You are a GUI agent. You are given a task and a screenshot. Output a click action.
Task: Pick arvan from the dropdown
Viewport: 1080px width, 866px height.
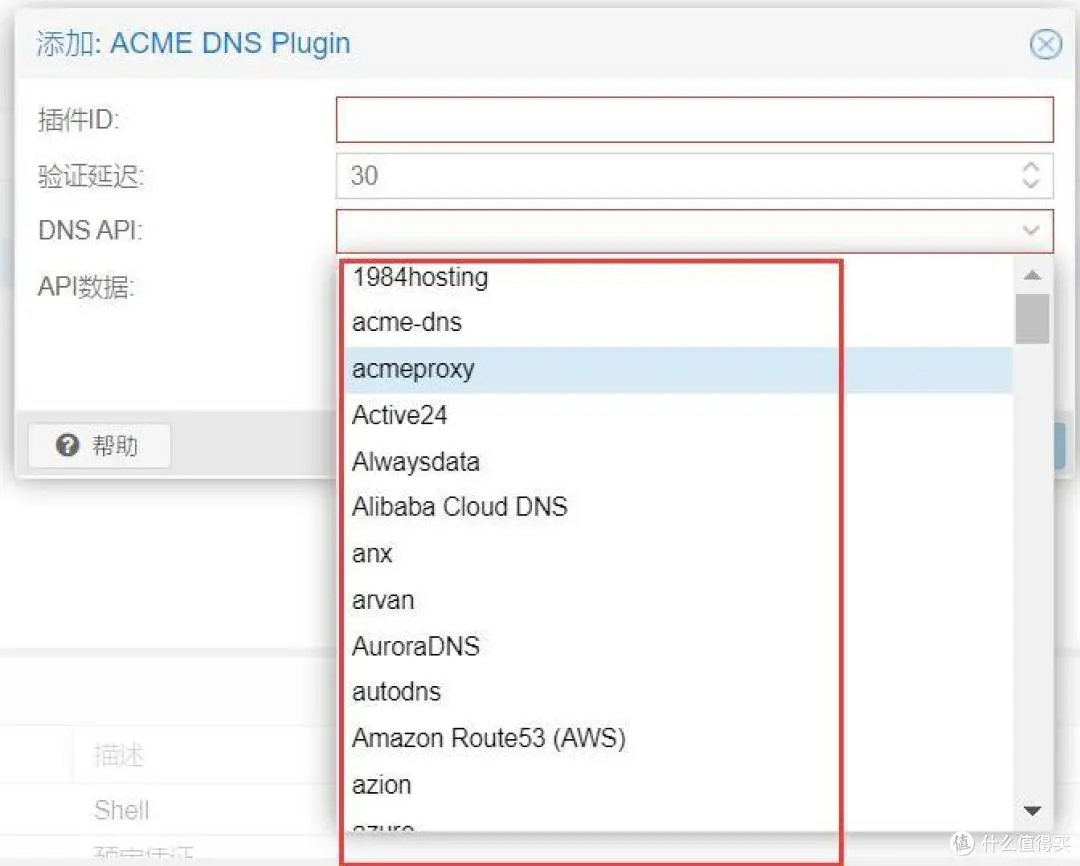point(383,600)
